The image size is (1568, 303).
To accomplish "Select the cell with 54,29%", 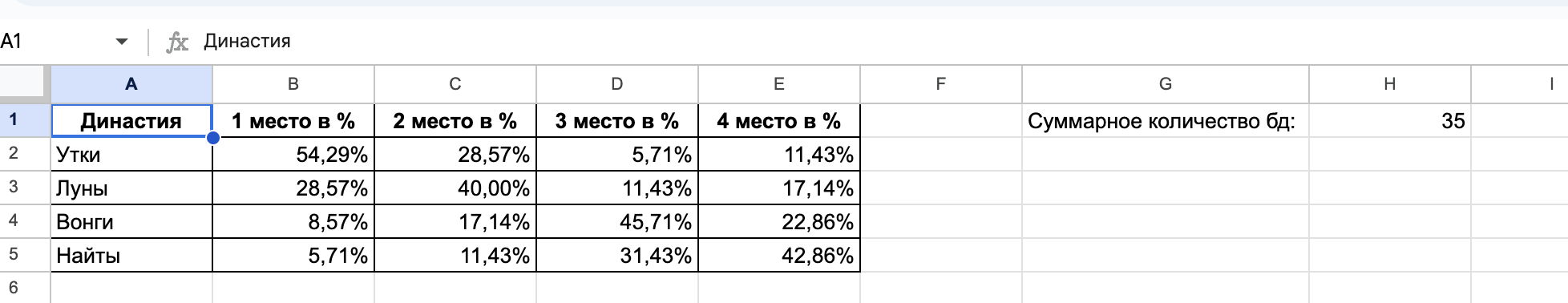I will tap(293, 154).
